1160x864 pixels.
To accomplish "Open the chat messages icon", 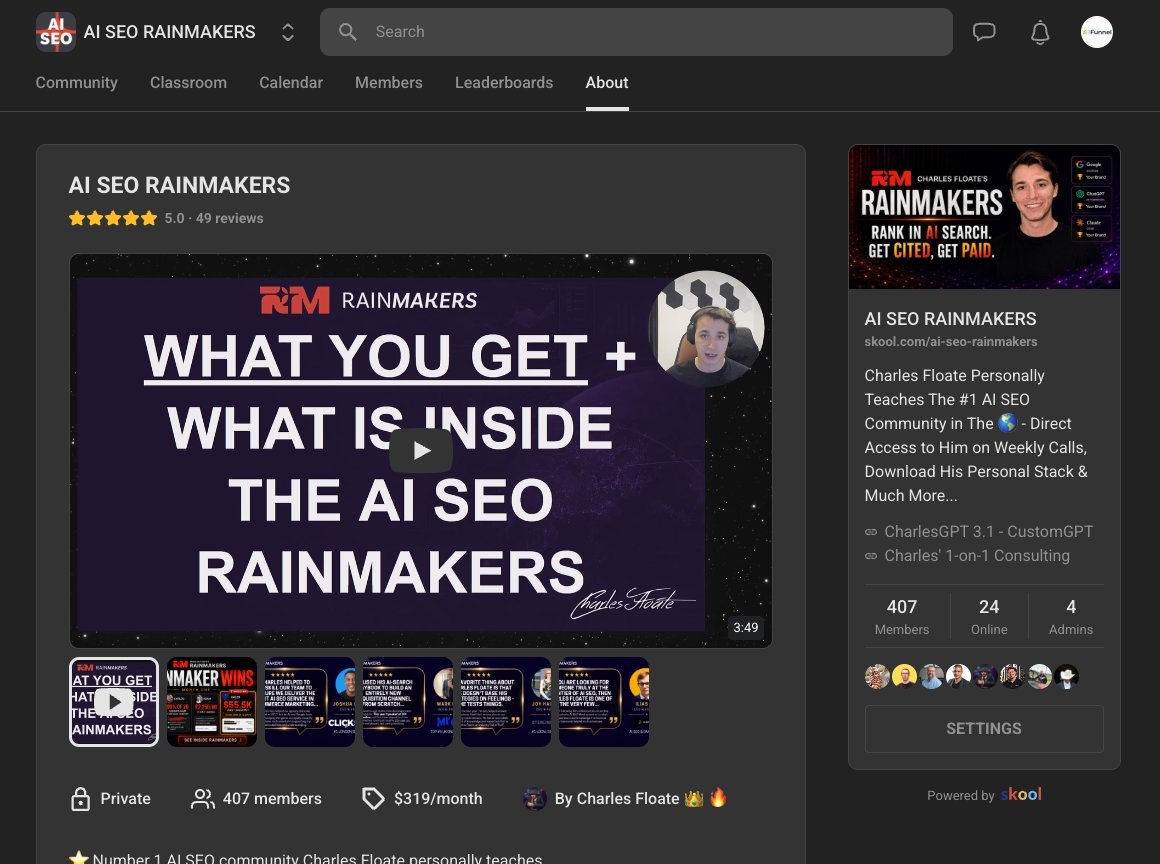I will [984, 32].
